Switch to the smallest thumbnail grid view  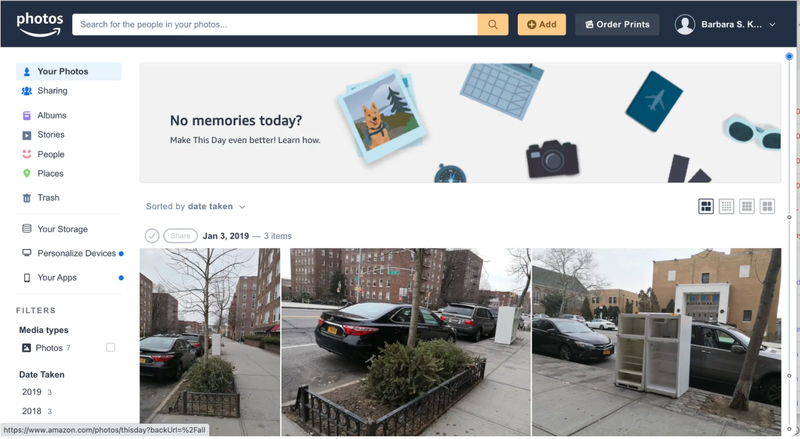[x=727, y=206]
